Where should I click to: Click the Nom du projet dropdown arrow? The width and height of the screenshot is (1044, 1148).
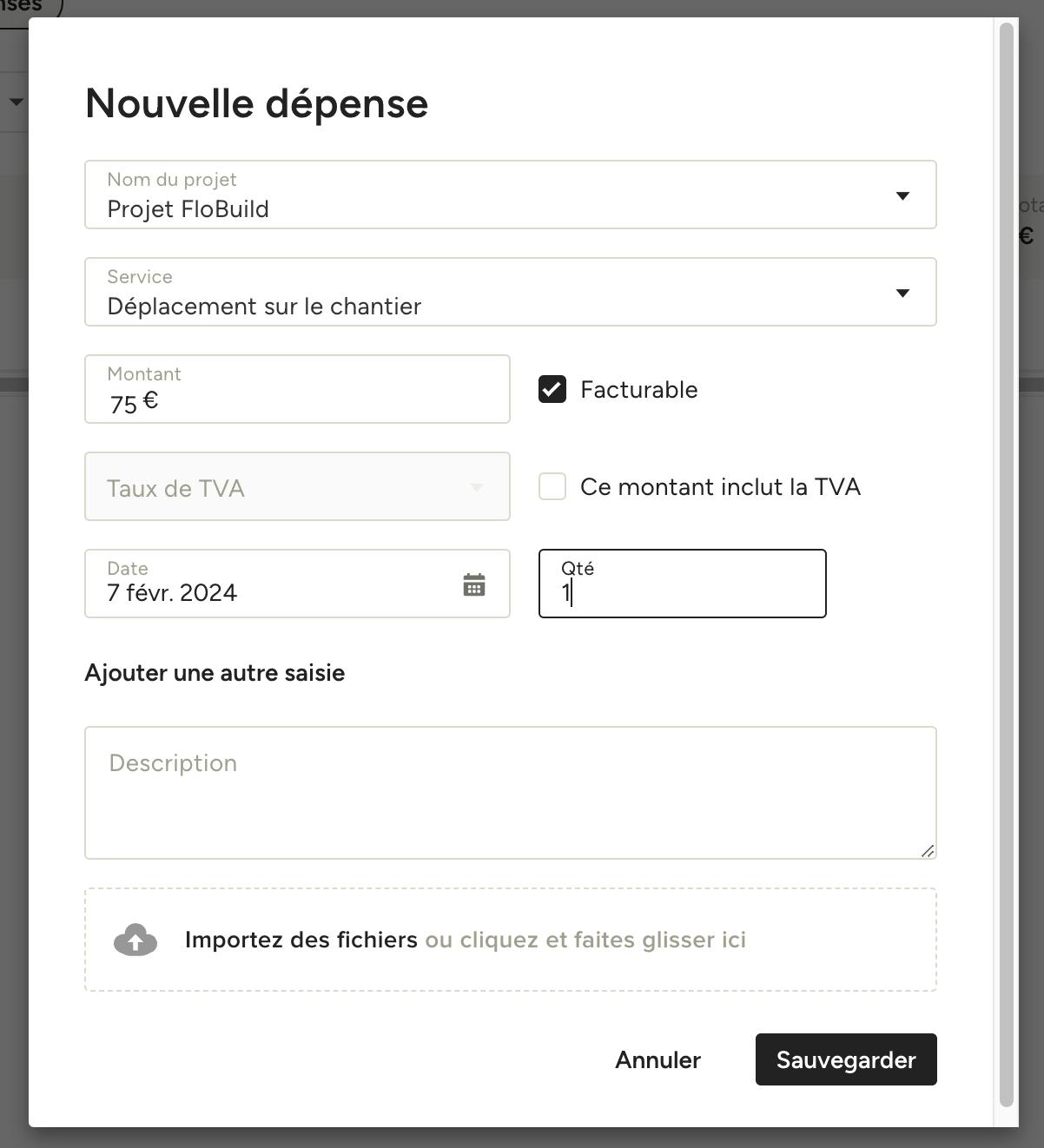[902, 195]
